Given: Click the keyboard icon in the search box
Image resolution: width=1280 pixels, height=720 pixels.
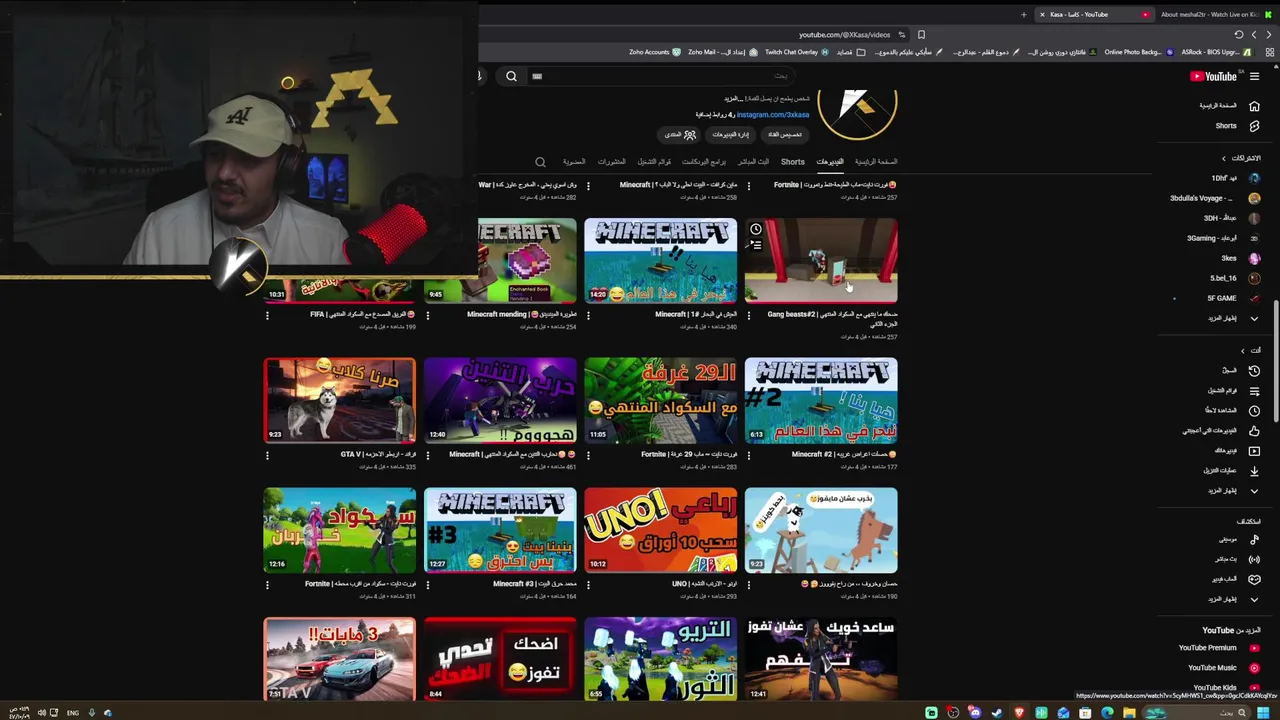Looking at the screenshot, I should coord(537,76).
